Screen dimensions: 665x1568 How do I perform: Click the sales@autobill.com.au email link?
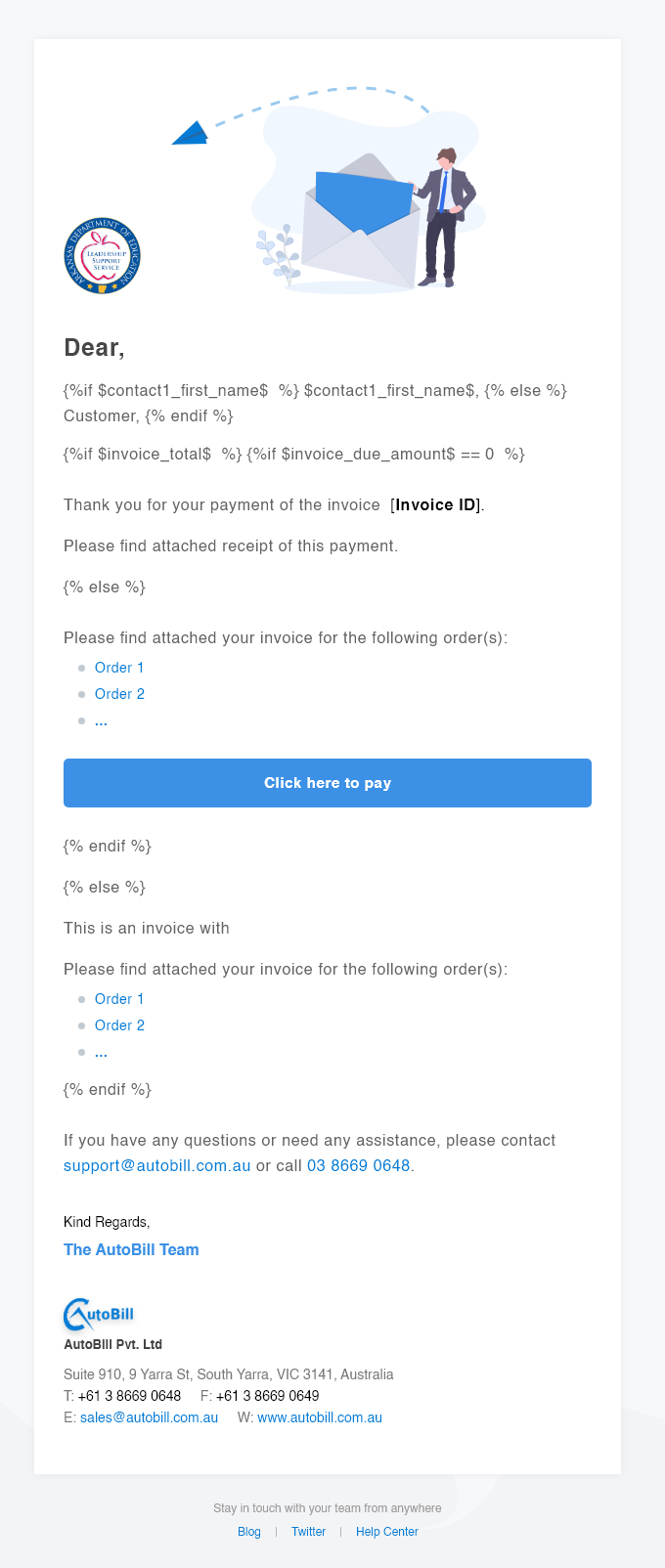click(x=149, y=1417)
